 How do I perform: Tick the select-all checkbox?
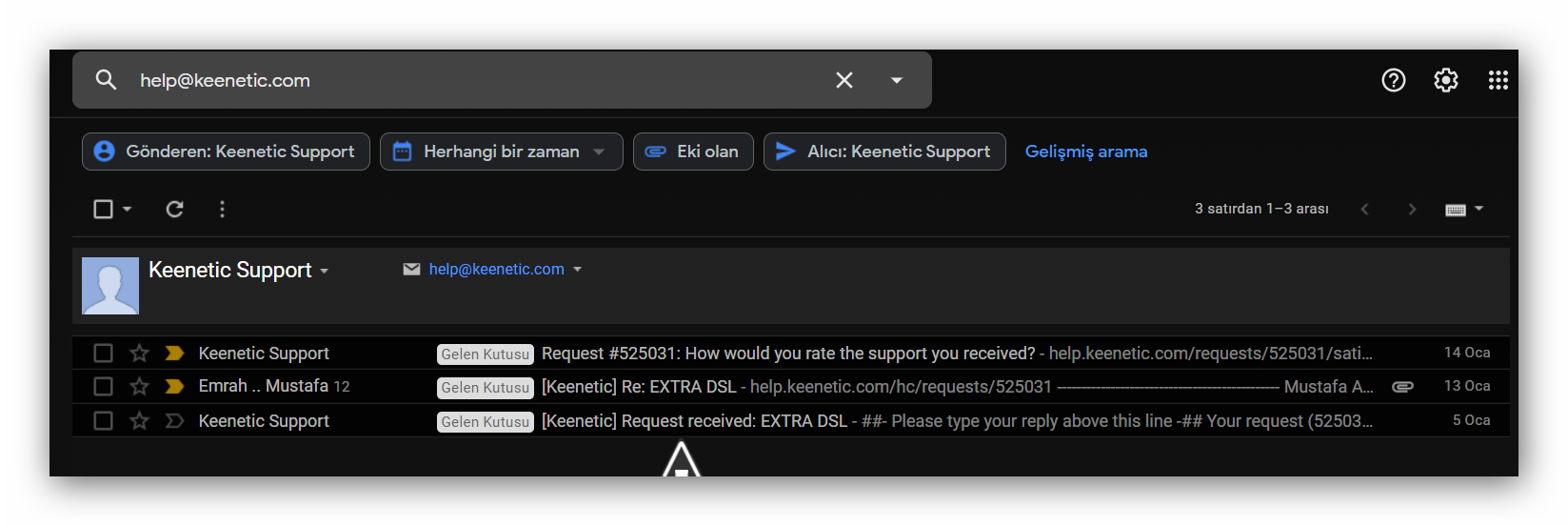(x=103, y=209)
